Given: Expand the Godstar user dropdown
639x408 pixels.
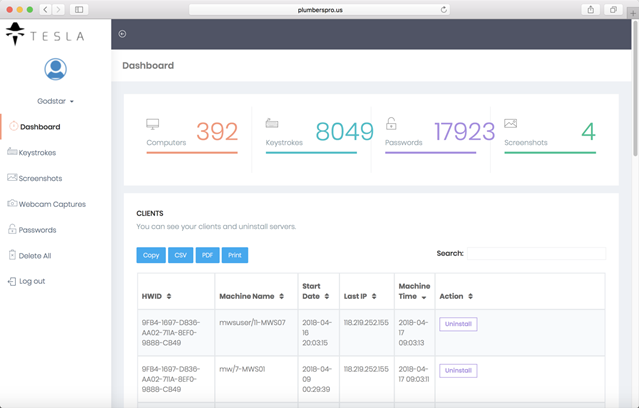Looking at the screenshot, I should 55,101.
